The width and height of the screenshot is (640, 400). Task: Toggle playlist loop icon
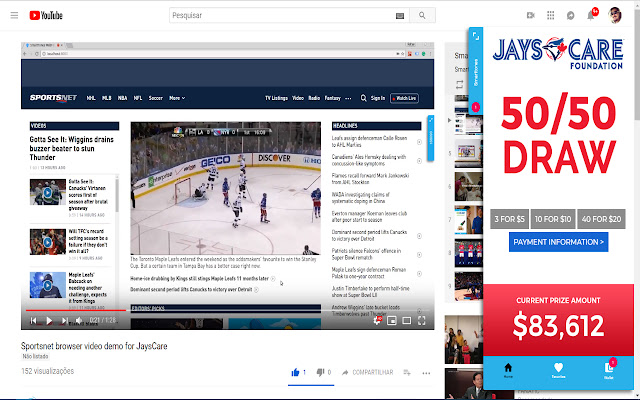coord(460,84)
